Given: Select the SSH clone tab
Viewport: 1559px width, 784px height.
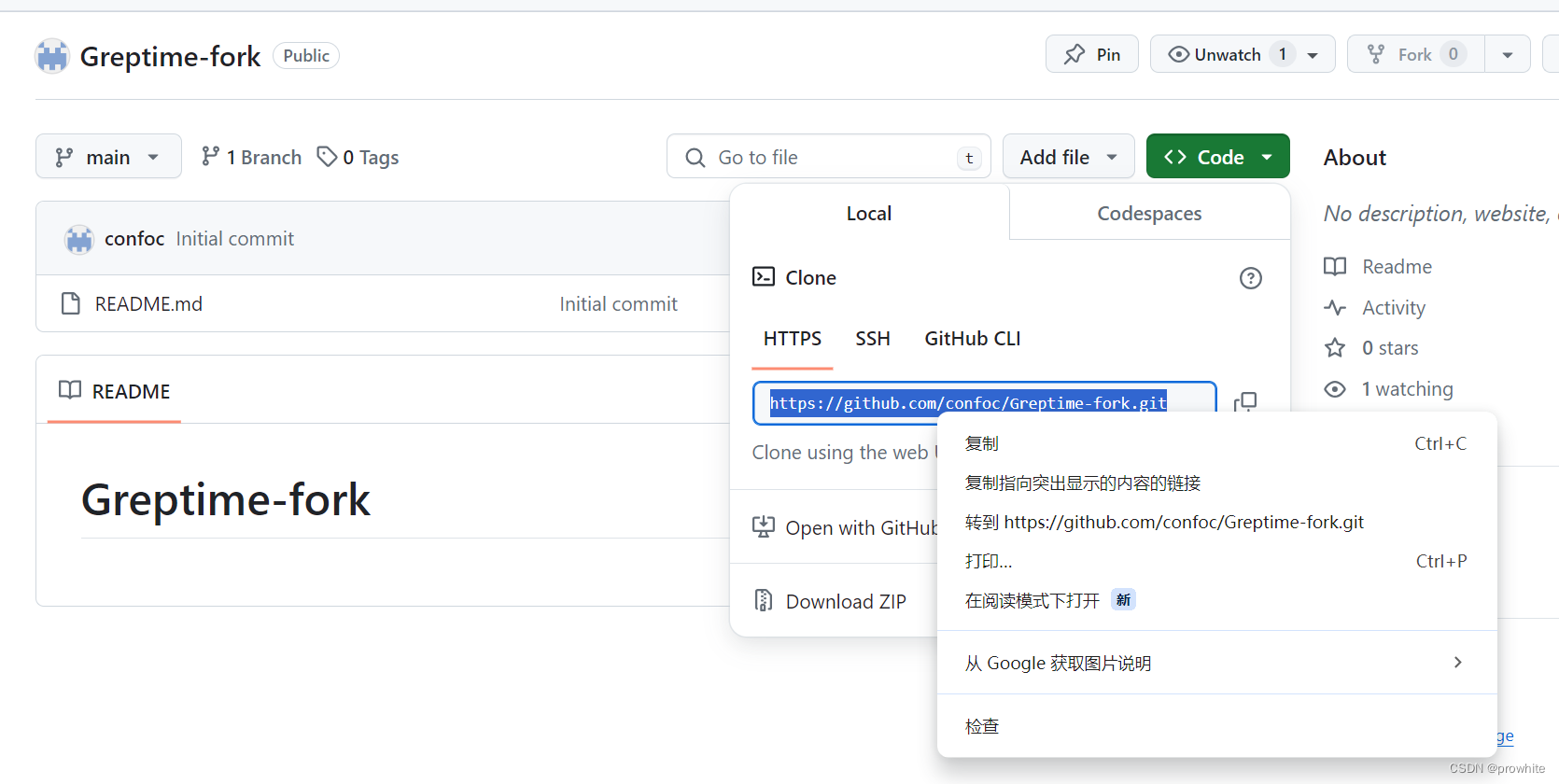Looking at the screenshot, I should pyautogui.click(x=873, y=339).
